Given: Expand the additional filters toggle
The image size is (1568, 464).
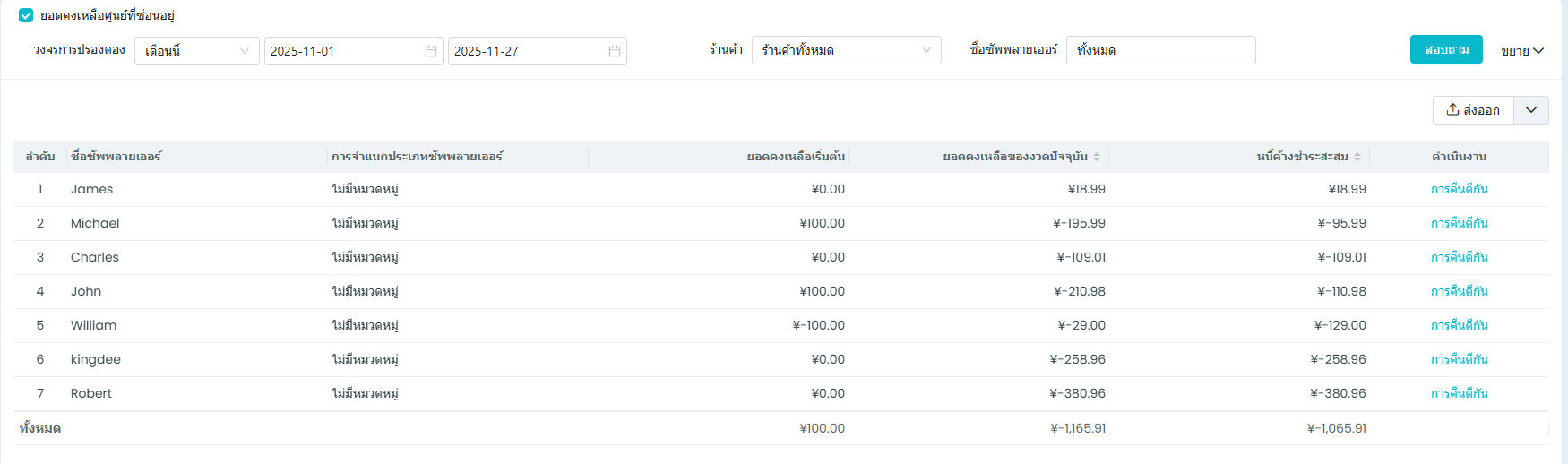Looking at the screenshot, I should [x=1521, y=51].
